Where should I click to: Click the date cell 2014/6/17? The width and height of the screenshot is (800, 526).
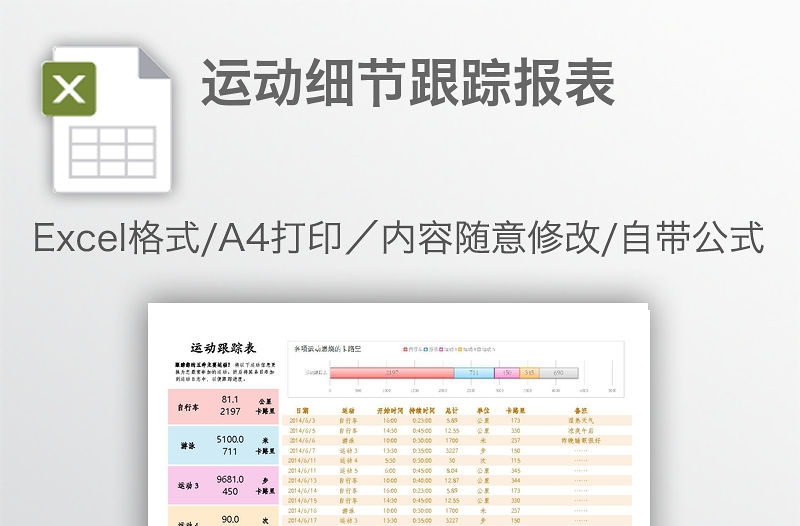(x=302, y=520)
